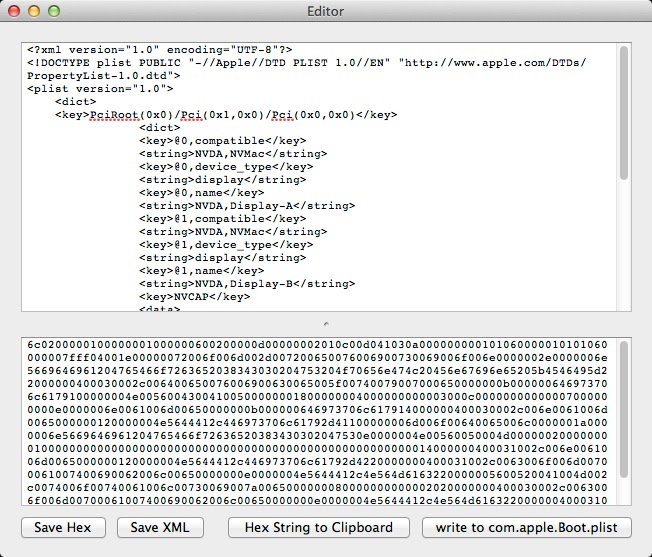Click the hex line starting 06d006500000
Viewport: 652px width, 557px height.
click(x=317, y=462)
